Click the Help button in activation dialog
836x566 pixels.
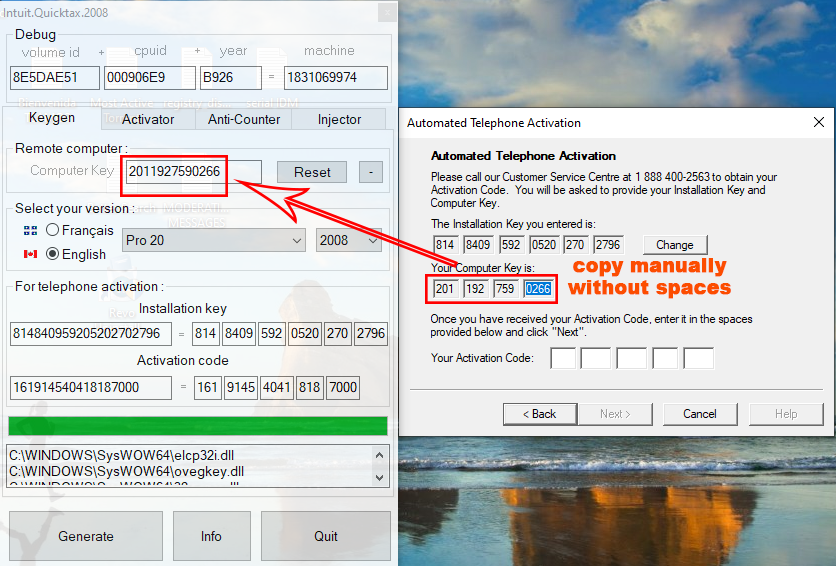(x=786, y=414)
